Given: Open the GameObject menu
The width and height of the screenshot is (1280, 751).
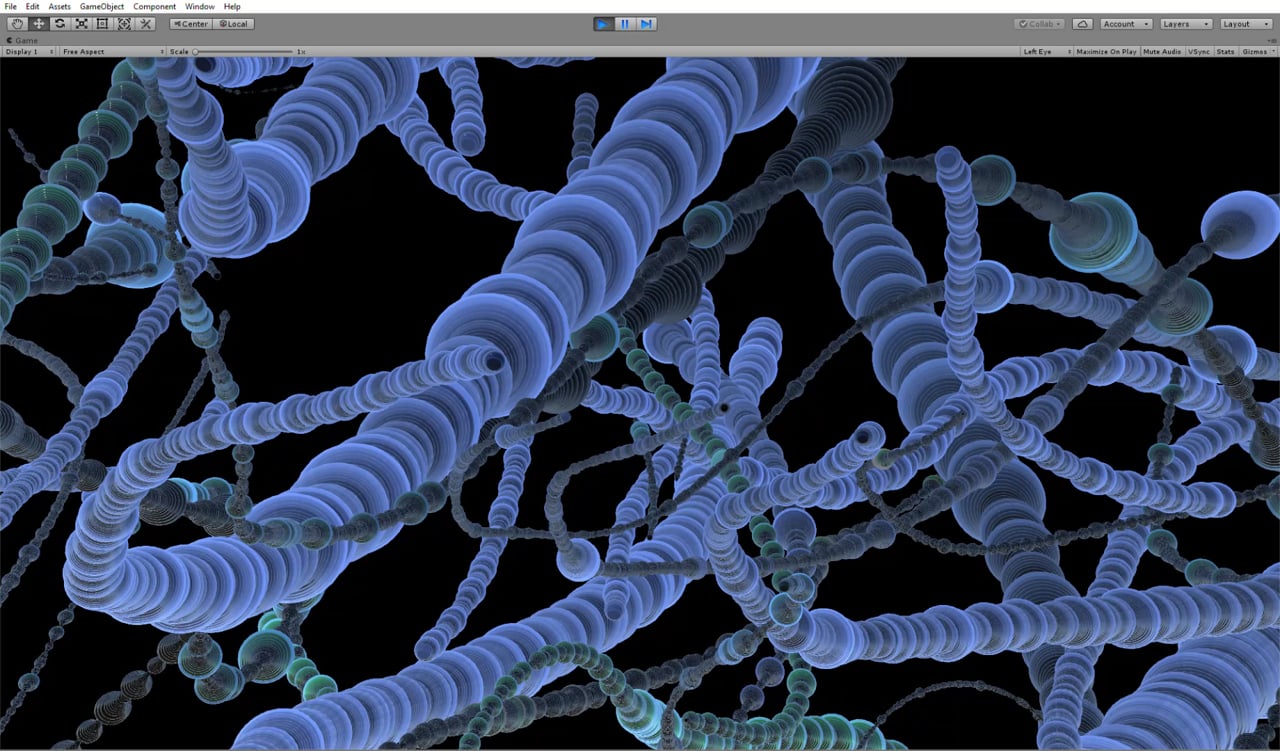Looking at the screenshot, I should coord(102,6).
